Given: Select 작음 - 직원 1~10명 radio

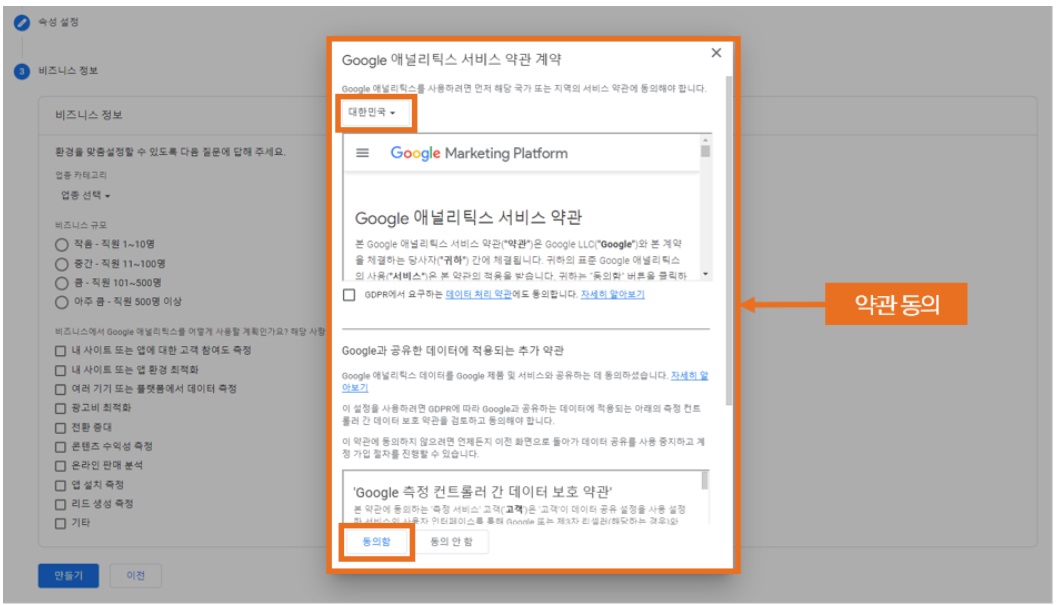Looking at the screenshot, I should tap(61, 245).
